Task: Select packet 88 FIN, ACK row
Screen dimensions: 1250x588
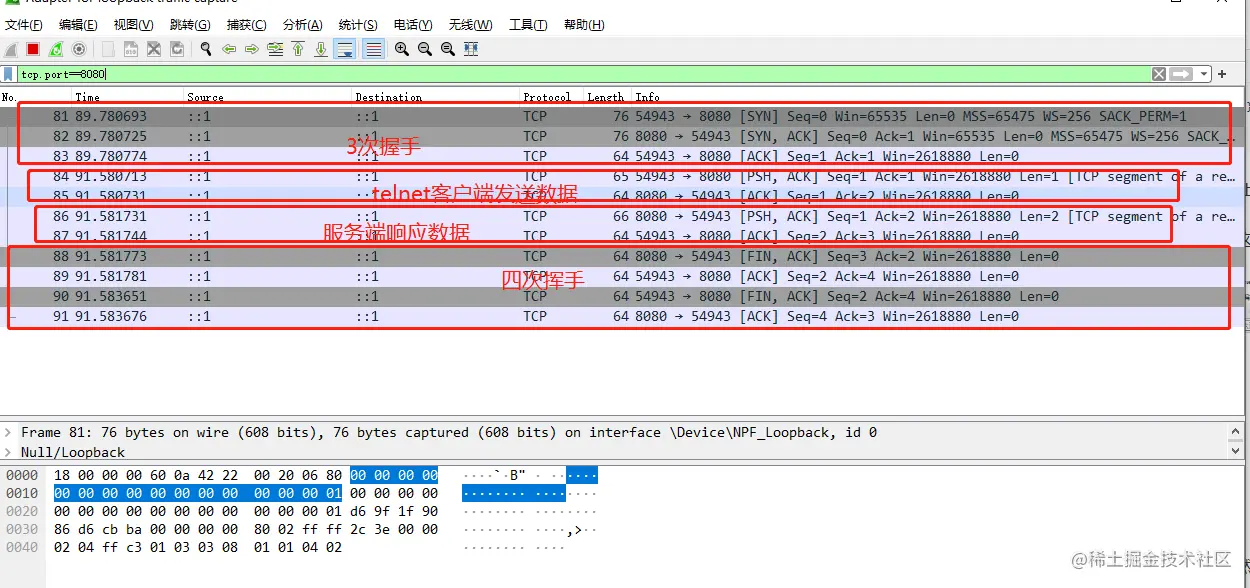Action: [620, 256]
